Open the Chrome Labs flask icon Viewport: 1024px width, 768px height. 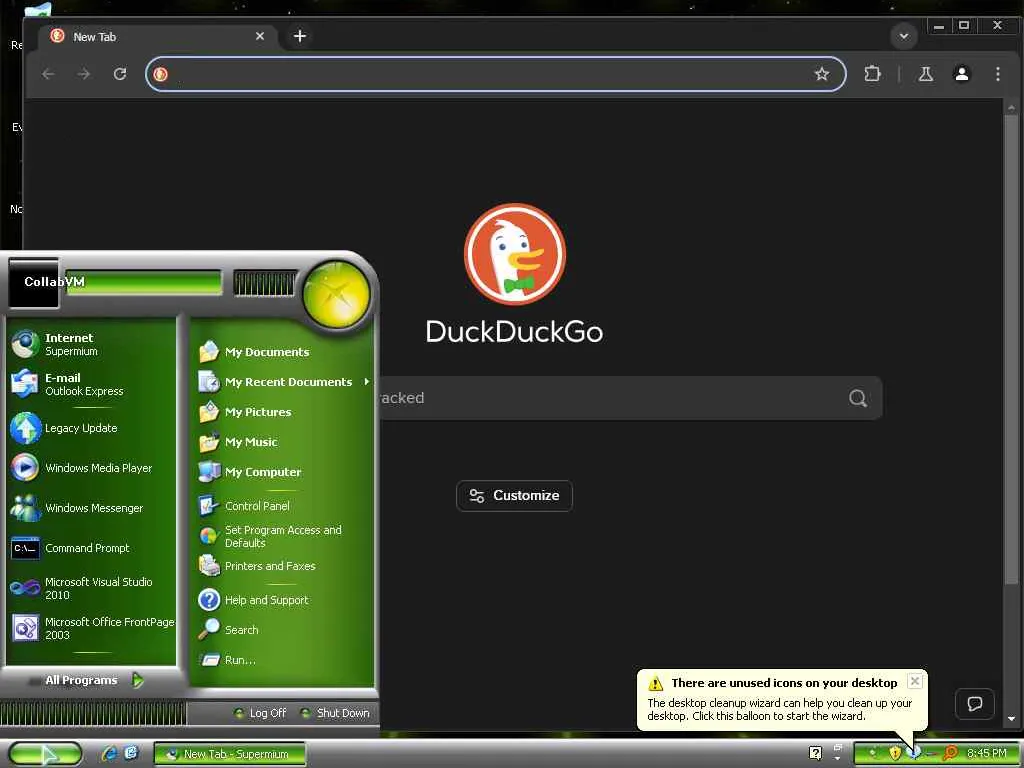pos(925,74)
